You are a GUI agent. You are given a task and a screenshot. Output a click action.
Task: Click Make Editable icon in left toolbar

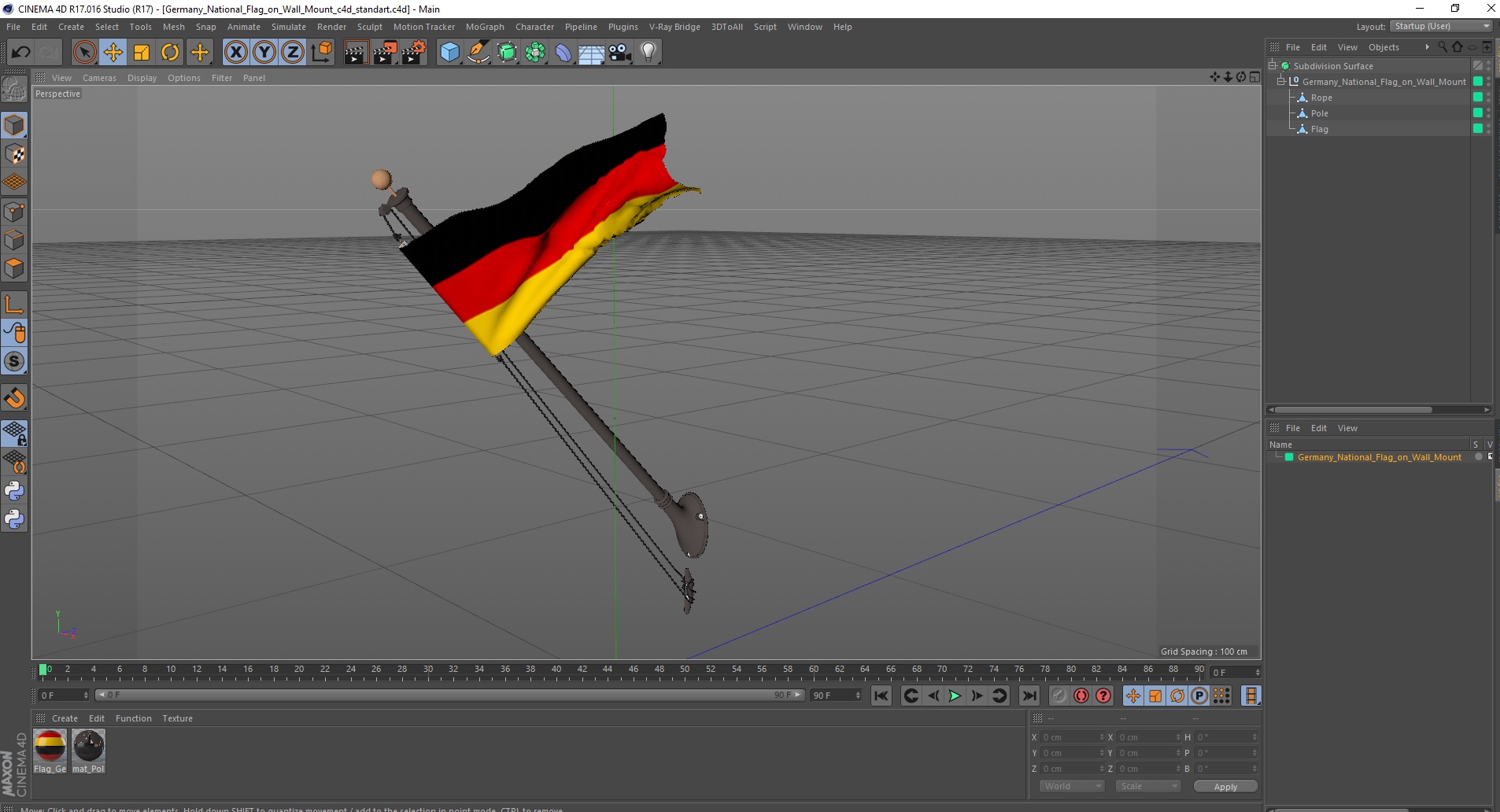click(14, 89)
